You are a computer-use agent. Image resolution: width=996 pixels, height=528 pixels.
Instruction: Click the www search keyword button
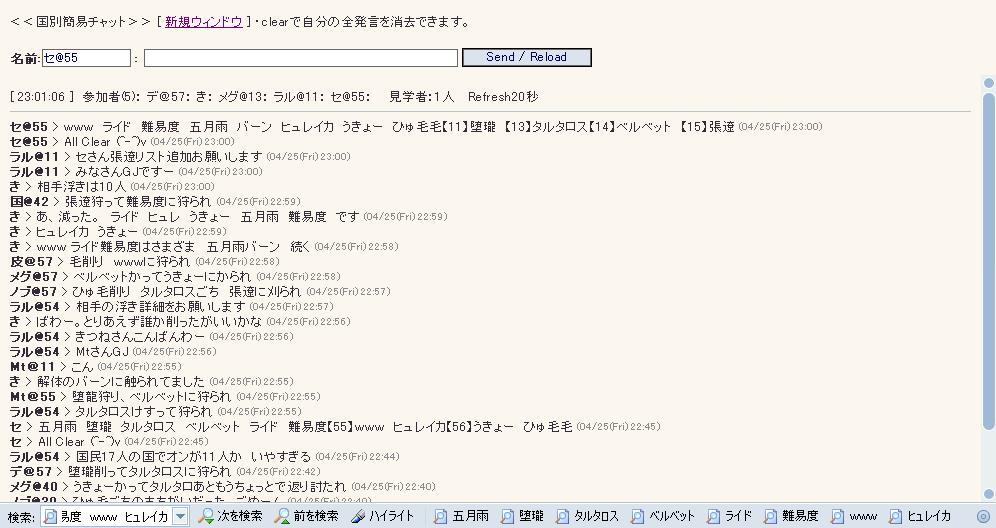854,516
